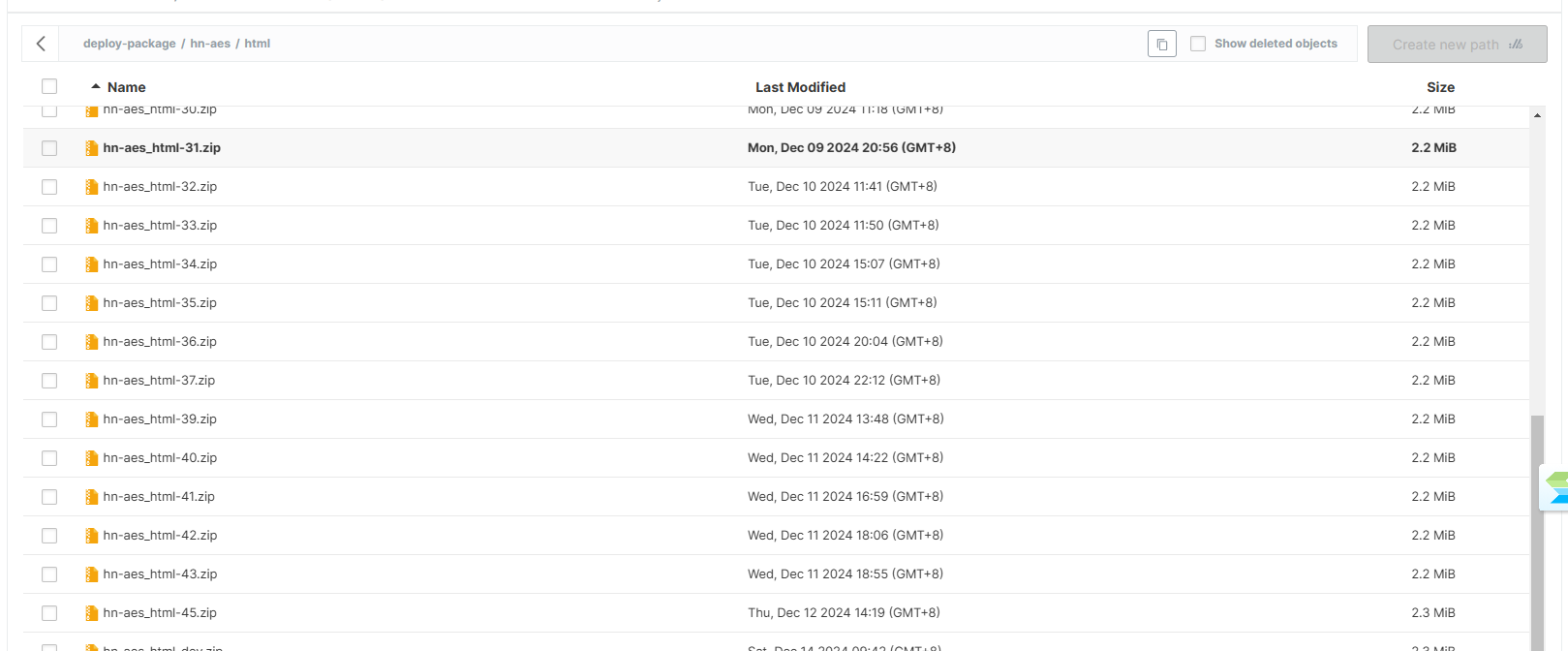Sort by Name column arrow
The height and width of the screenshot is (651, 1568).
coord(96,87)
